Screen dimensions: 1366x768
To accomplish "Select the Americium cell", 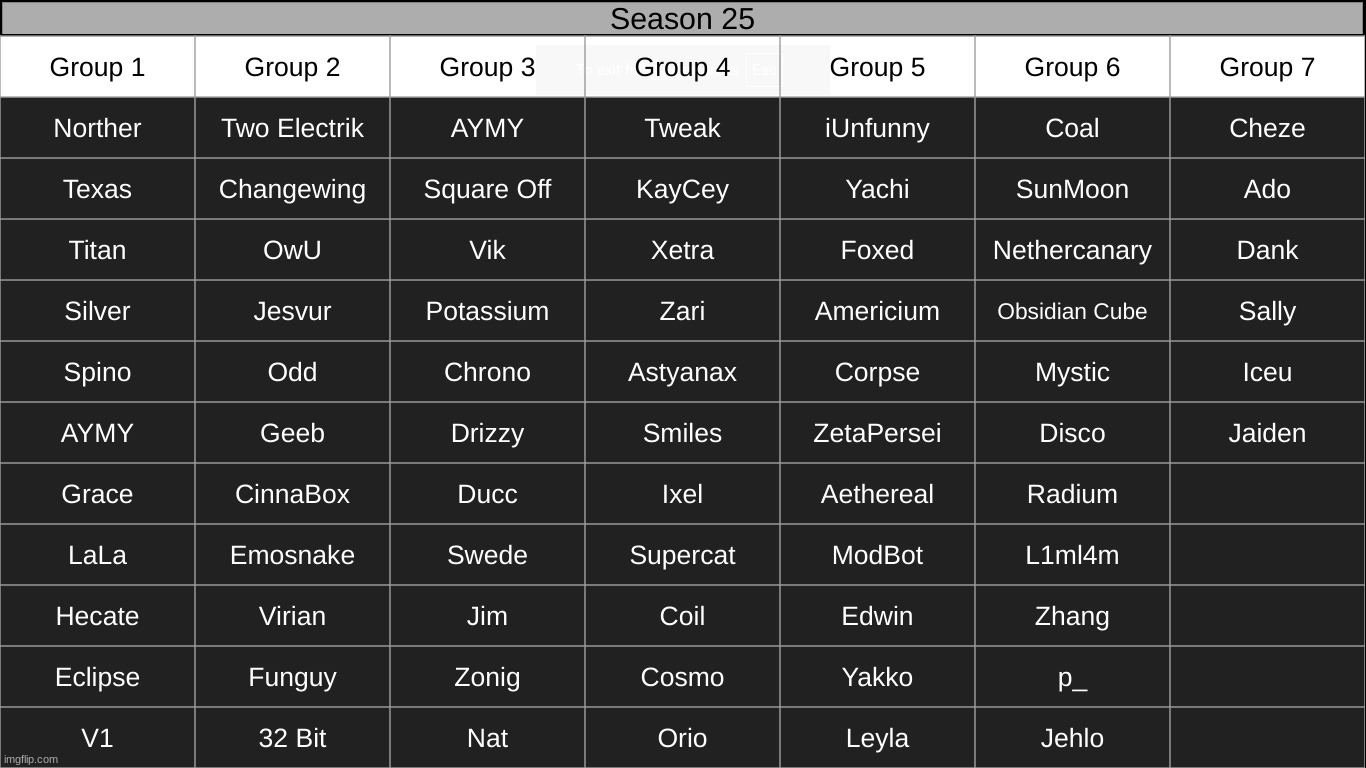I will (x=877, y=311).
